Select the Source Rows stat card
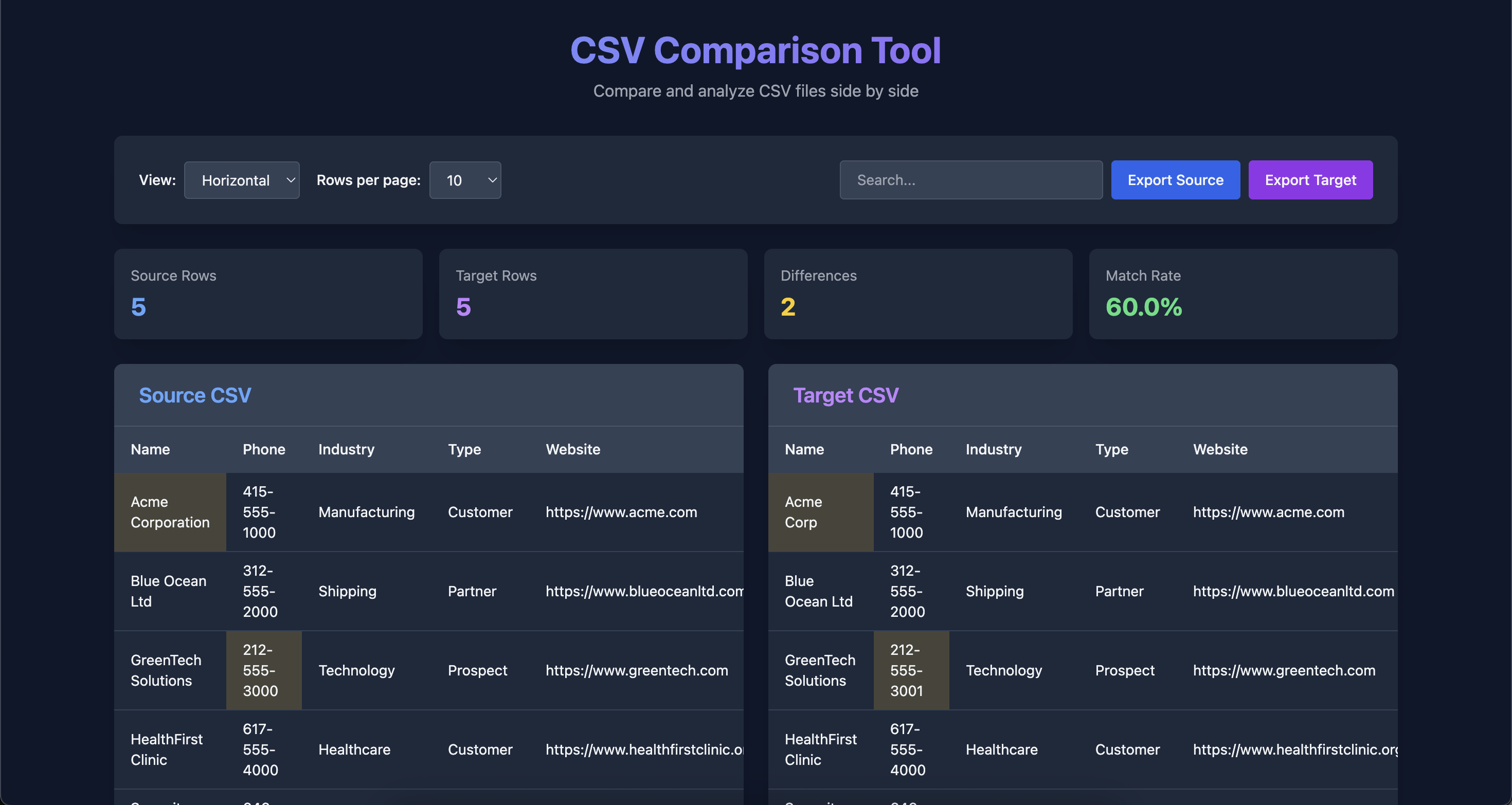1512x805 pixels. pos(267,294)
